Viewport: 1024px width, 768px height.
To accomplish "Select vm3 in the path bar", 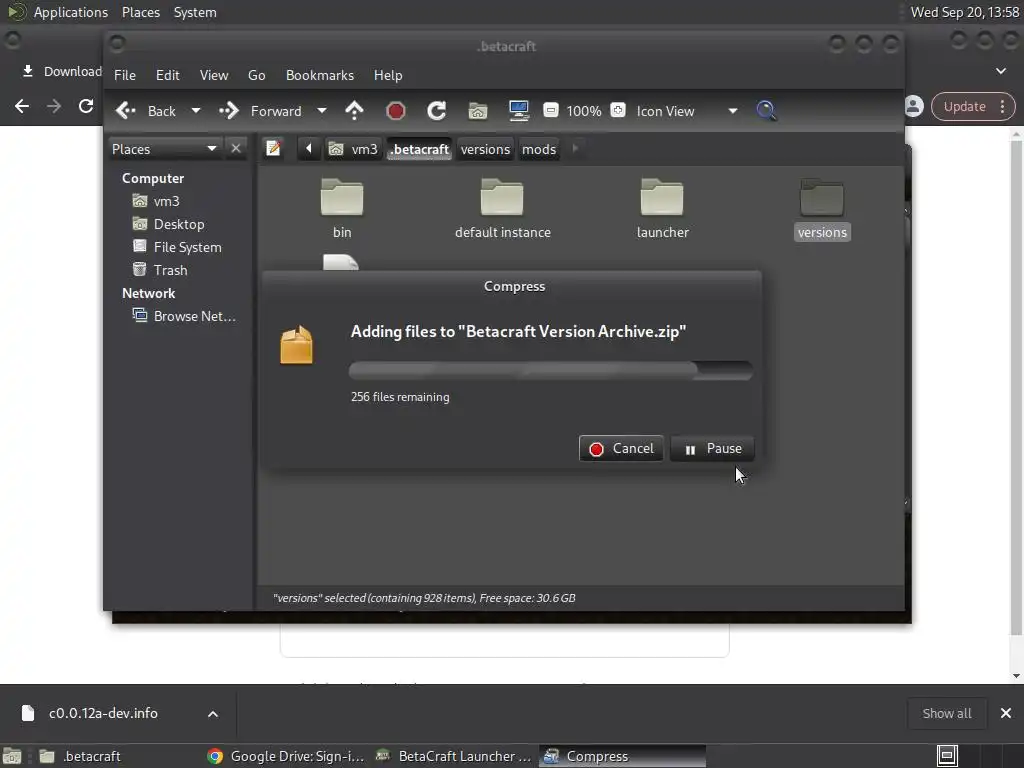I will coord(353,149).
